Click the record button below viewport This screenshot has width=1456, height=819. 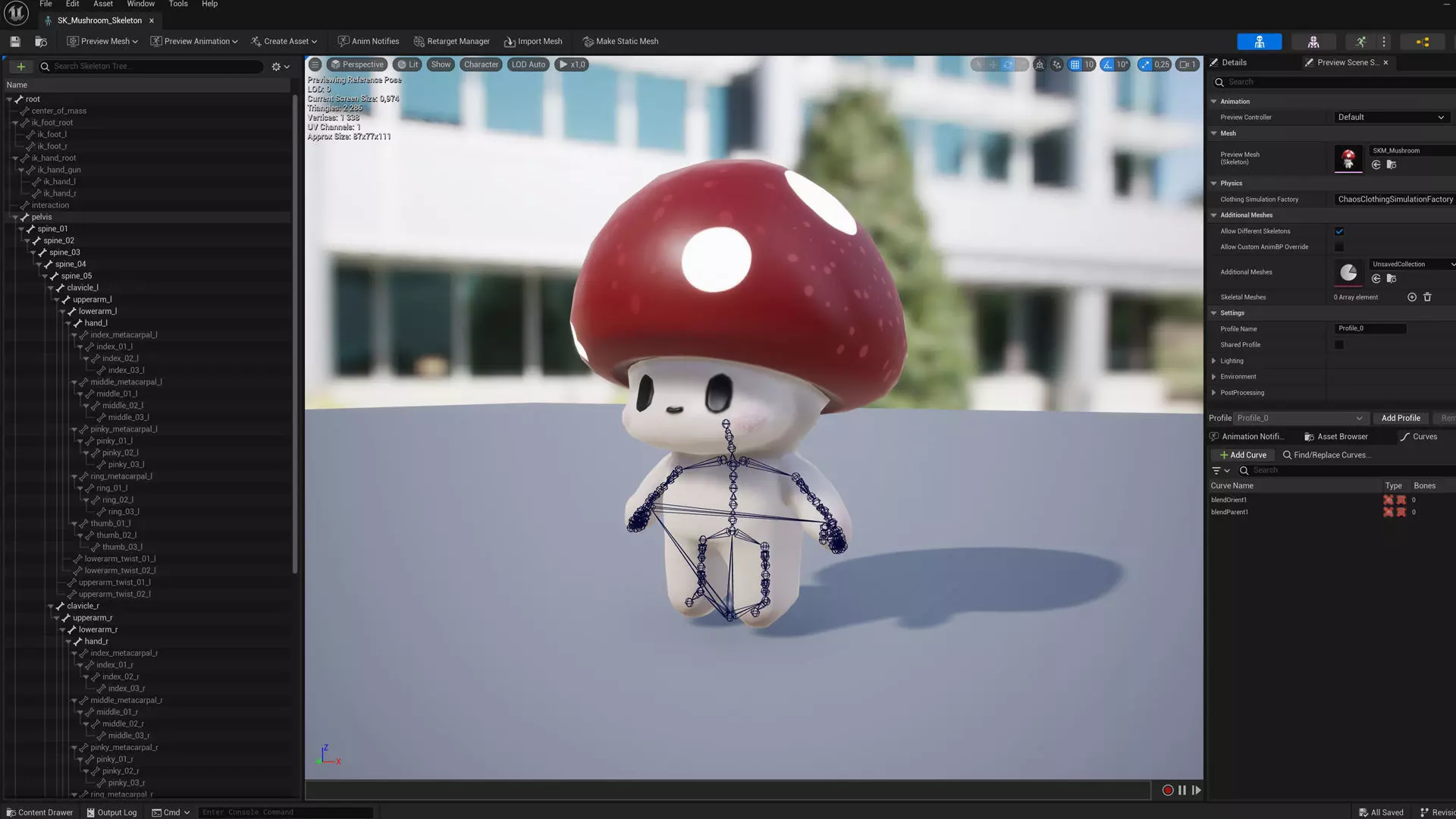coord(1168,790)
